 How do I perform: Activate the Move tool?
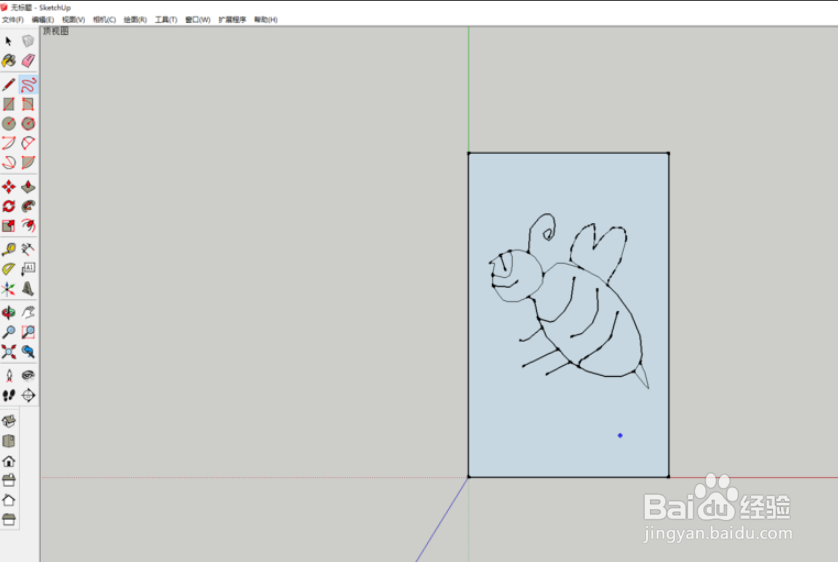point(9,186)
